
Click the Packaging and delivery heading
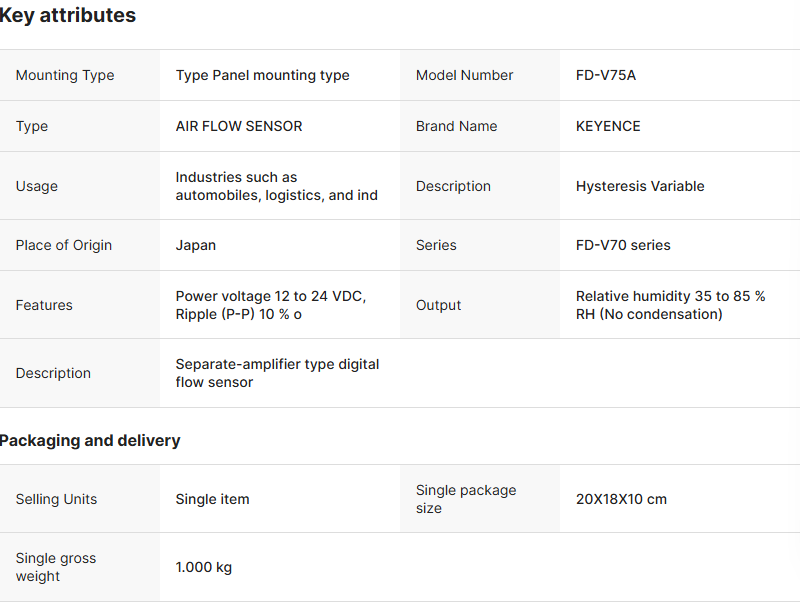tap(90, 441)
